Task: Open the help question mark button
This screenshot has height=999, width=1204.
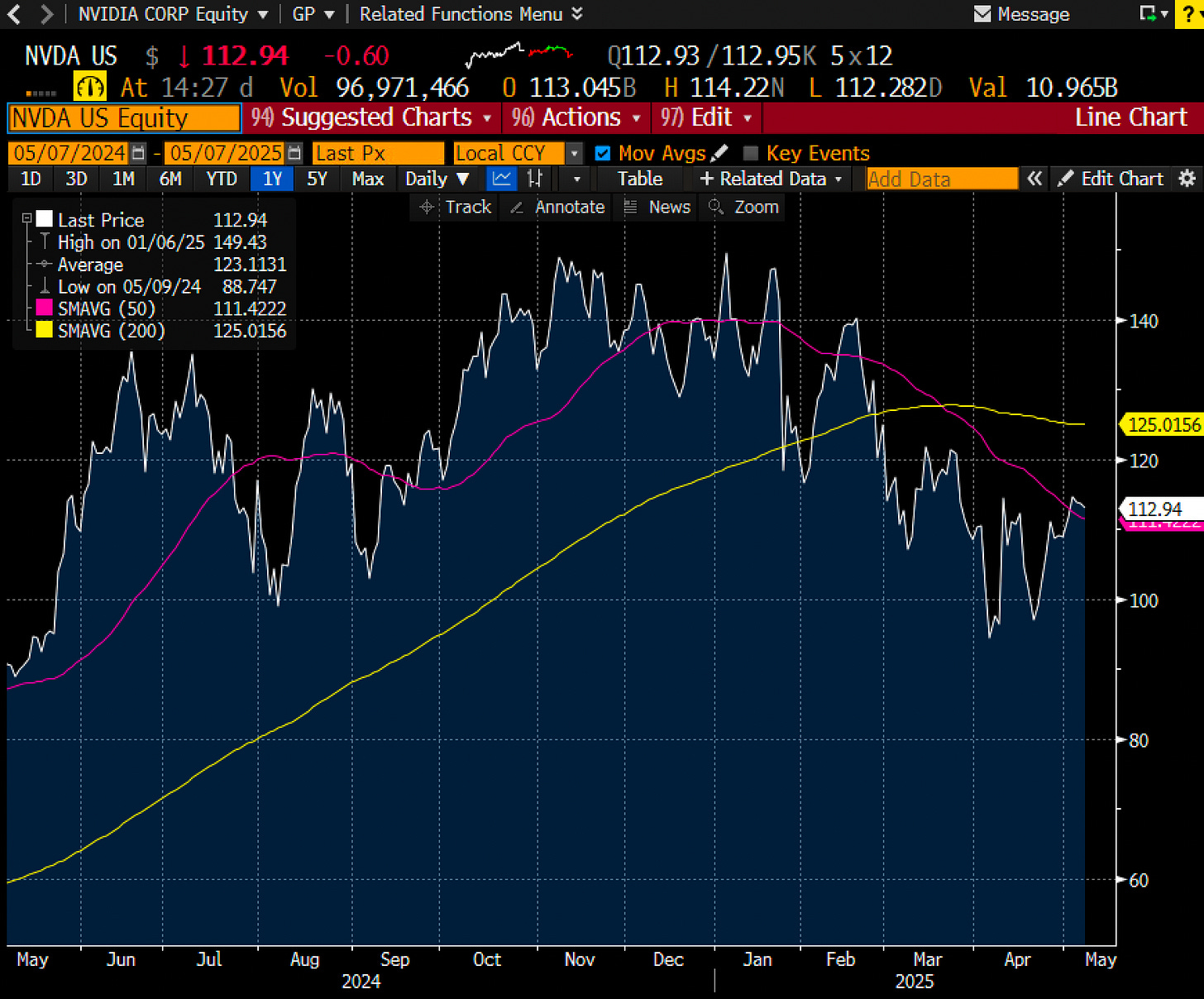Action: point(1189,14)
